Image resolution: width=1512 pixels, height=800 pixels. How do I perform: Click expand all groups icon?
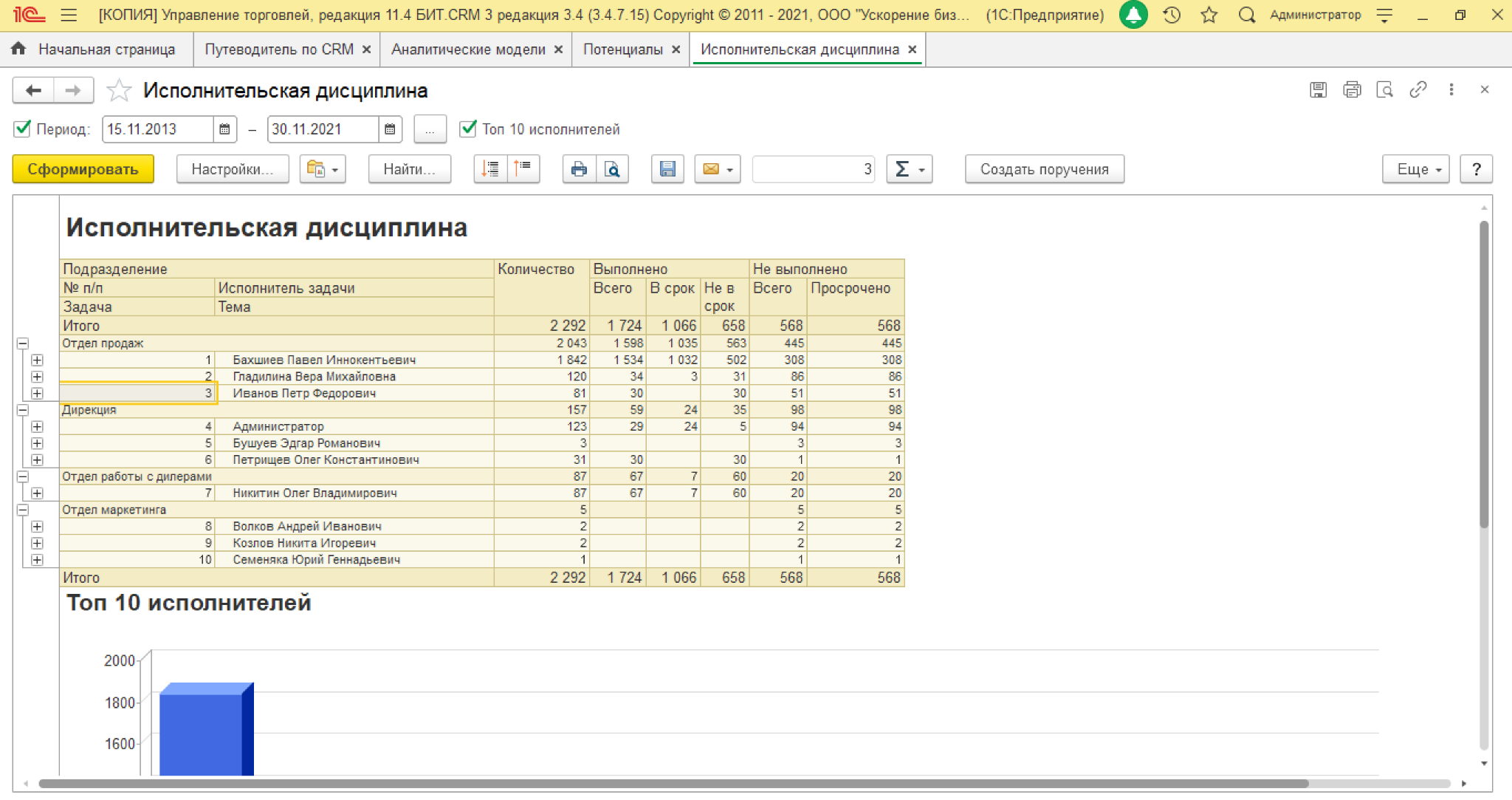coord(490,169)
